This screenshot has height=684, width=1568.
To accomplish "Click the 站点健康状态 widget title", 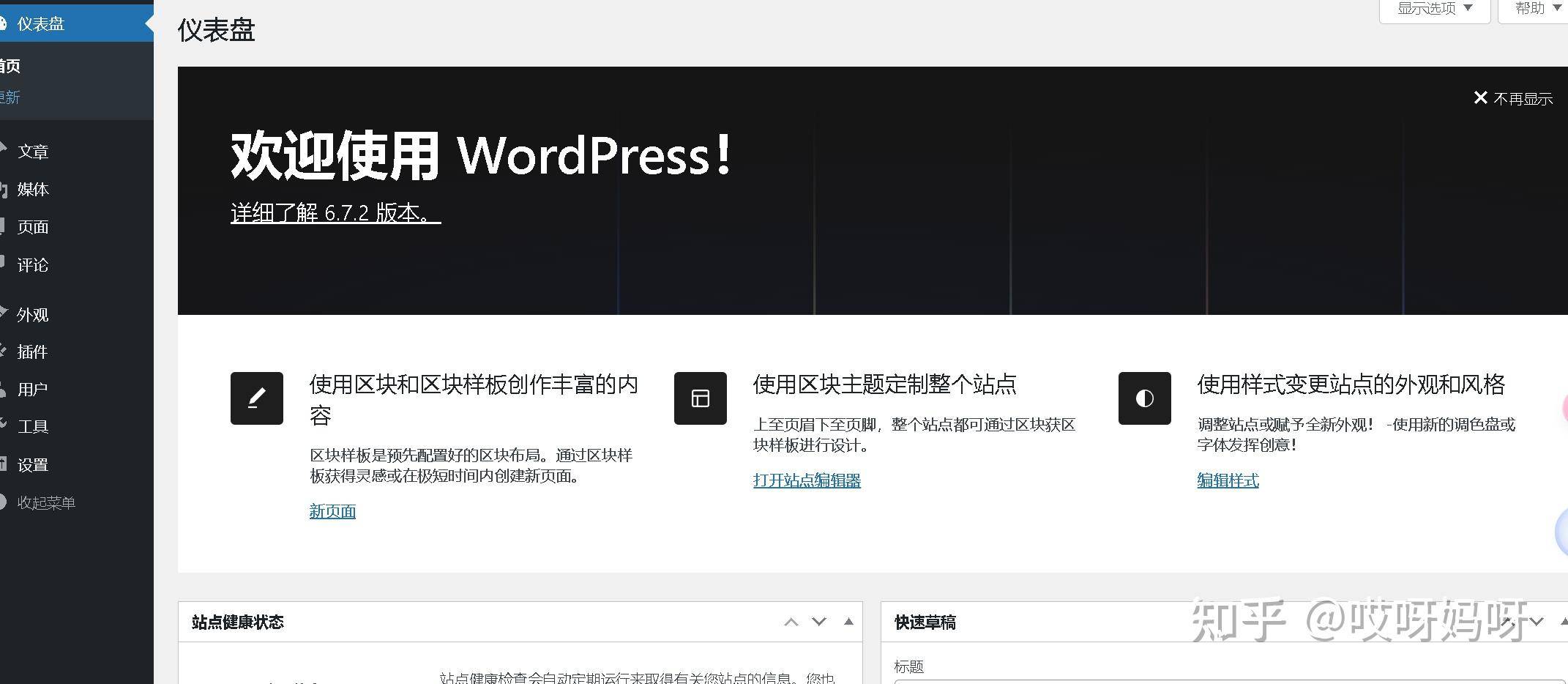I will [238, 622].
